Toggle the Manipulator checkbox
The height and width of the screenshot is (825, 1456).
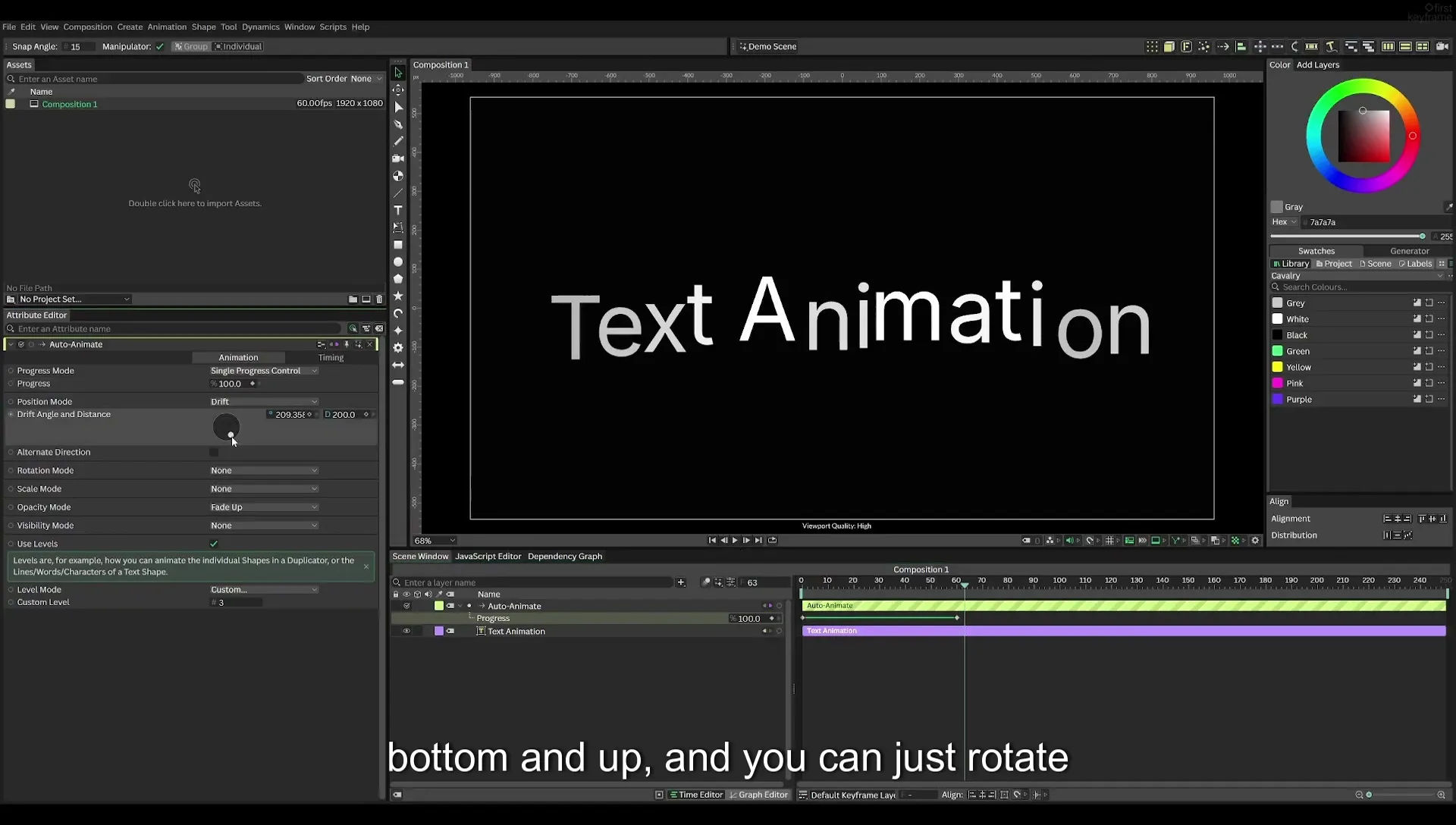160,47
